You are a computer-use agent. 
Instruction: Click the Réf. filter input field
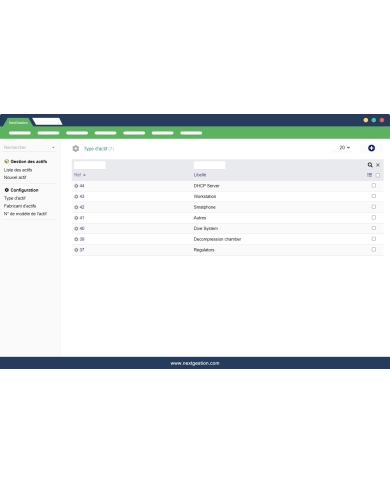[90, 165]
